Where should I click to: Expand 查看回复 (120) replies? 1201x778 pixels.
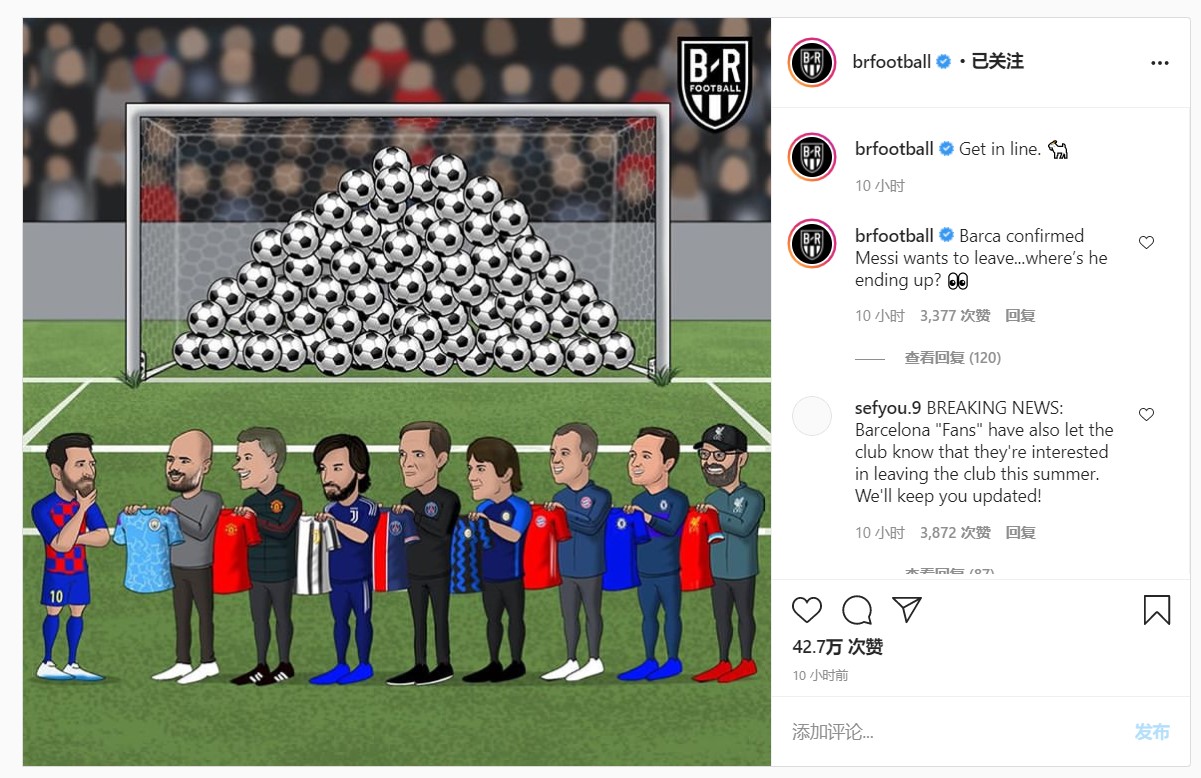click(952, 358)
